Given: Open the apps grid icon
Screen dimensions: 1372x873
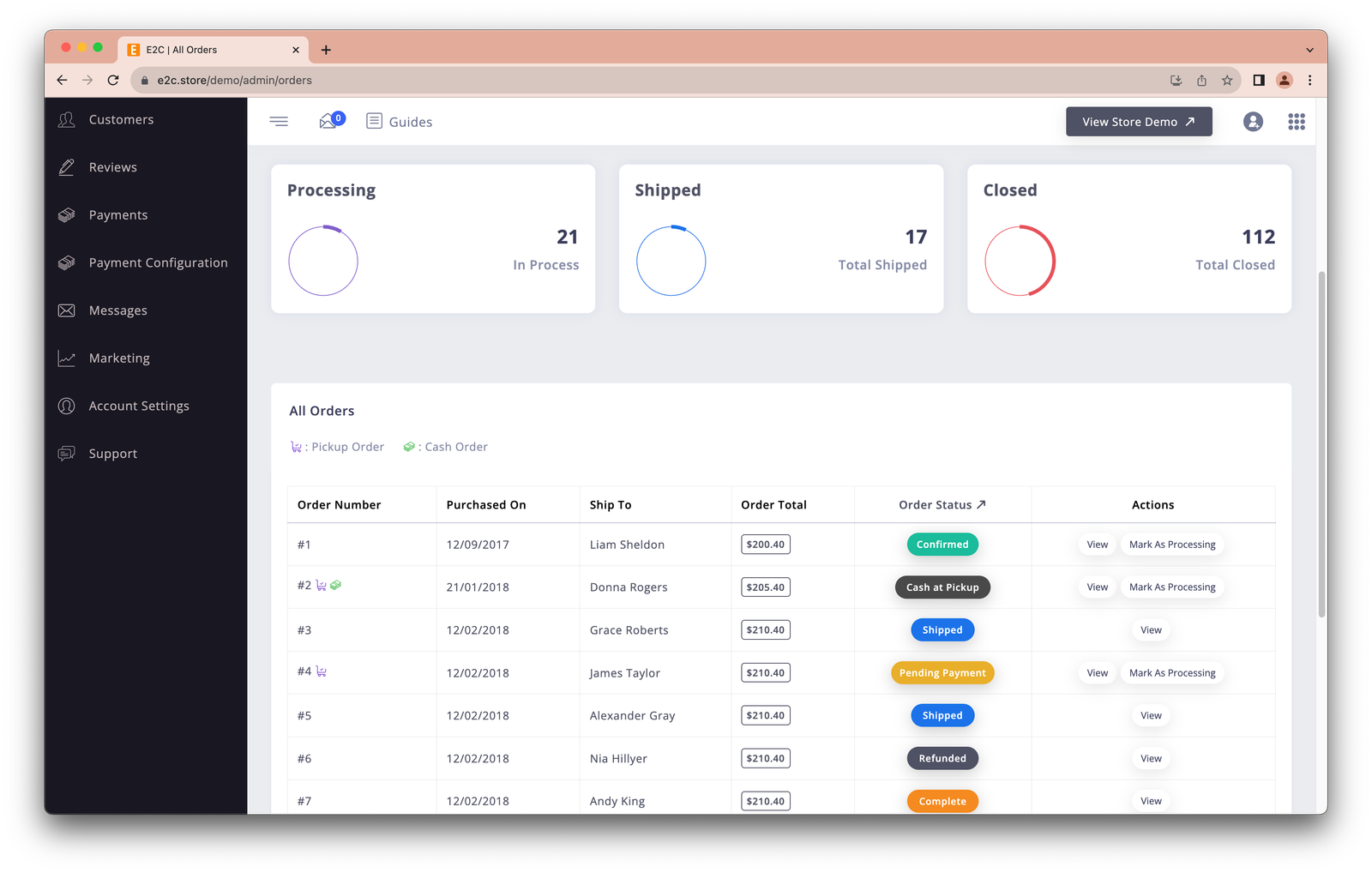Looking at the screenshot, I should tap(1296, 122).
